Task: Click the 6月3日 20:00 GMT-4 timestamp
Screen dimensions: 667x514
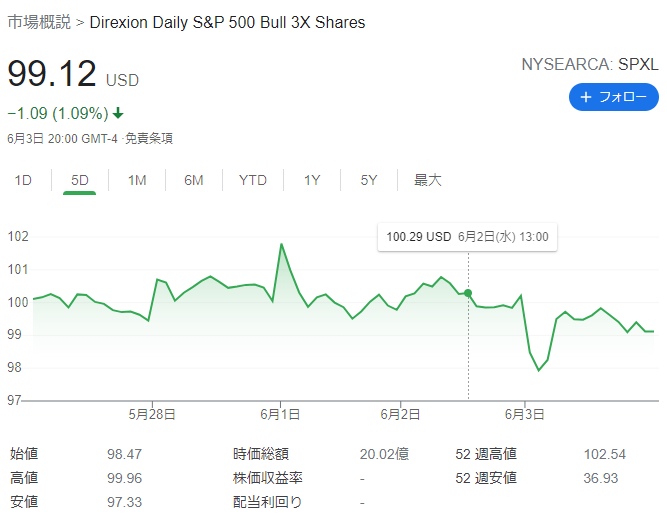Action: (62, 138)
